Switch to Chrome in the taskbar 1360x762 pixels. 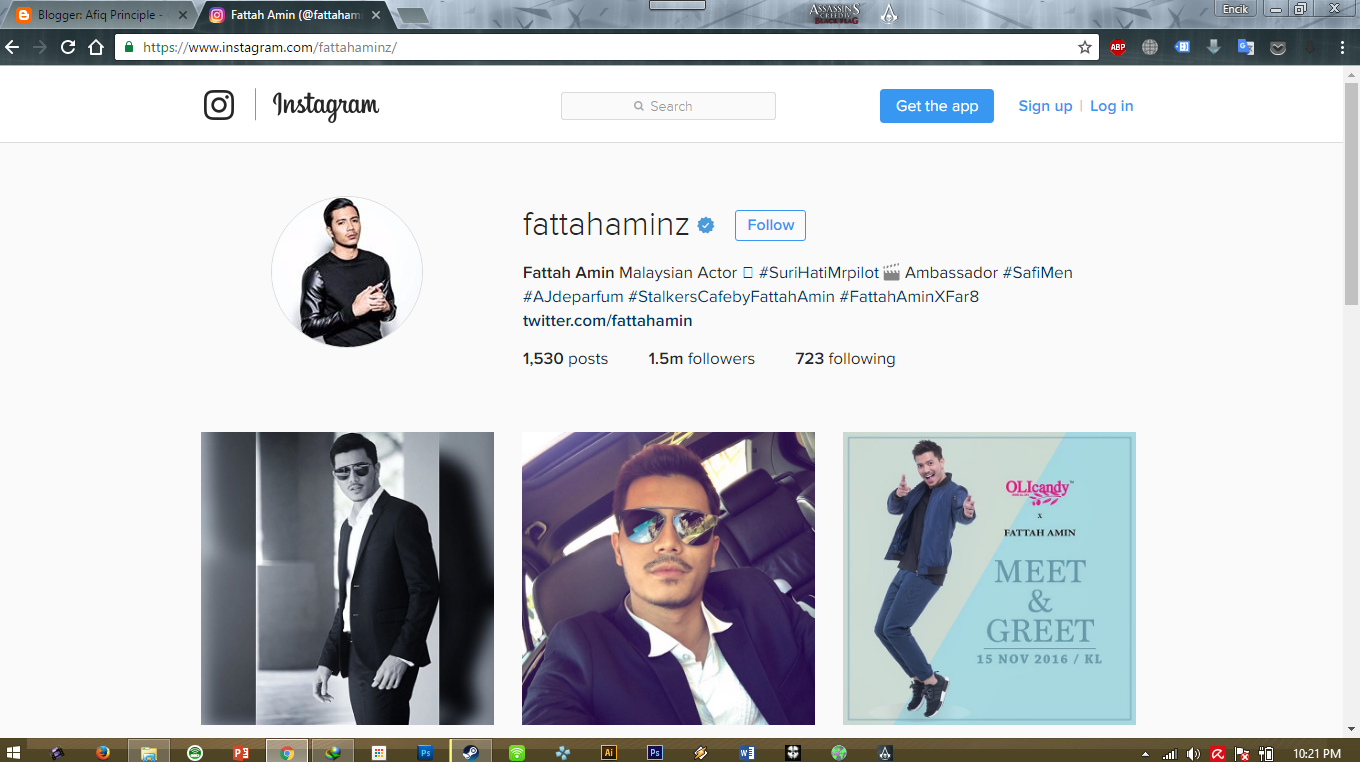click(x=287, y=752)
